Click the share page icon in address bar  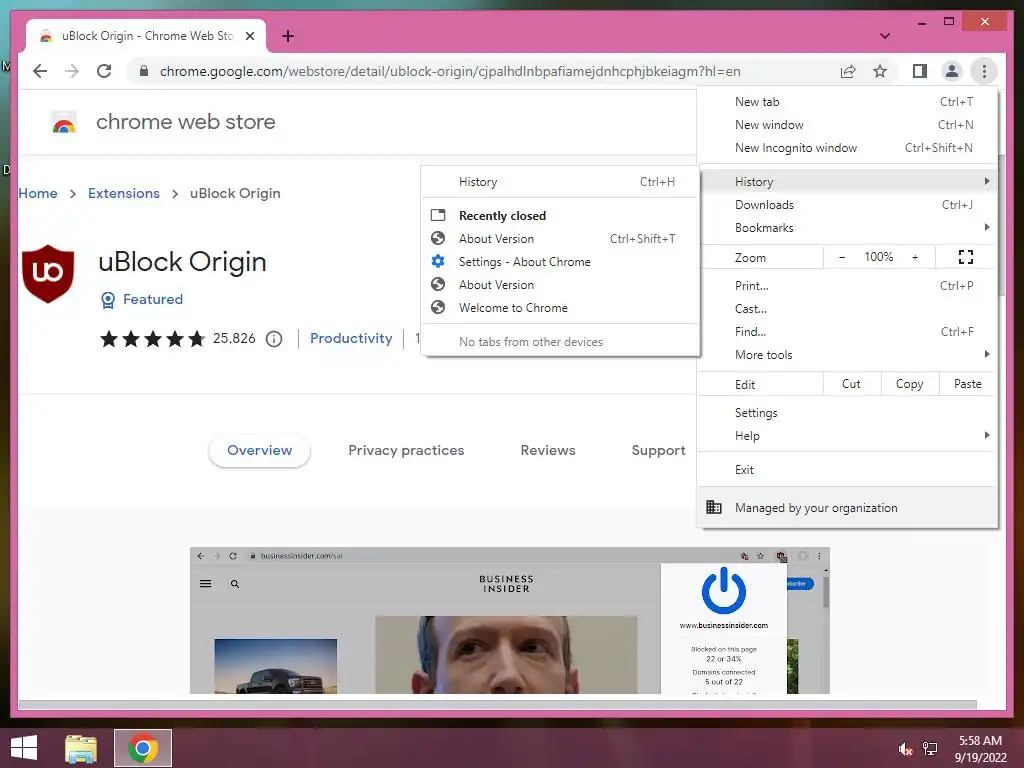click(848, 71)
